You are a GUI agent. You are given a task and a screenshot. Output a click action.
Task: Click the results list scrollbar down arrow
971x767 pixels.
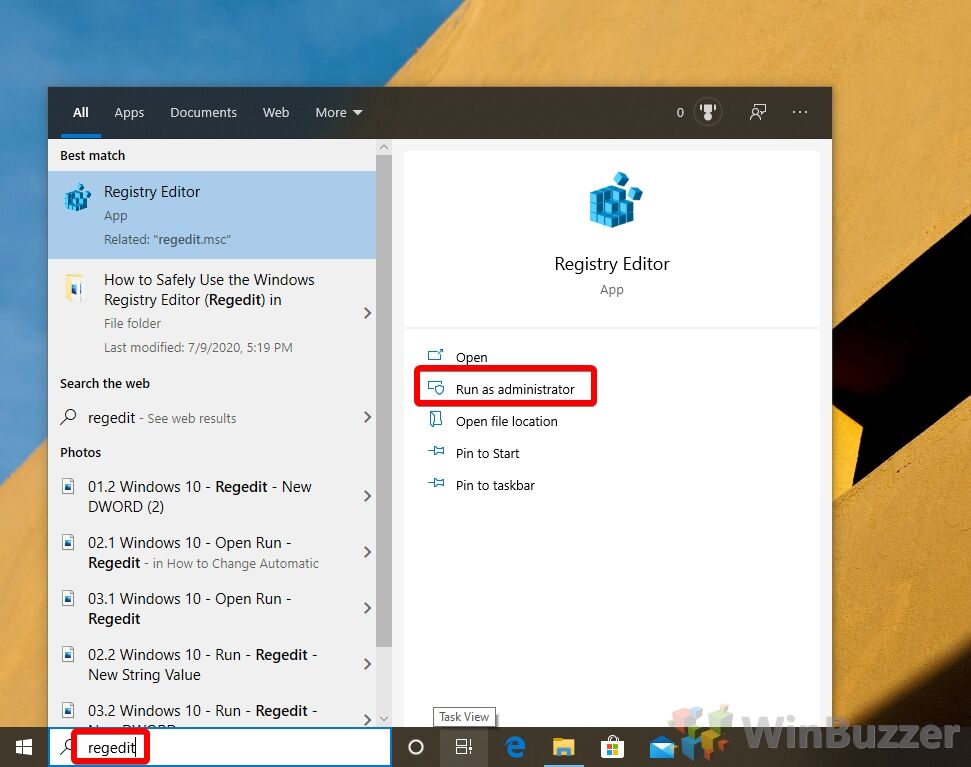(x=384, y=719)
